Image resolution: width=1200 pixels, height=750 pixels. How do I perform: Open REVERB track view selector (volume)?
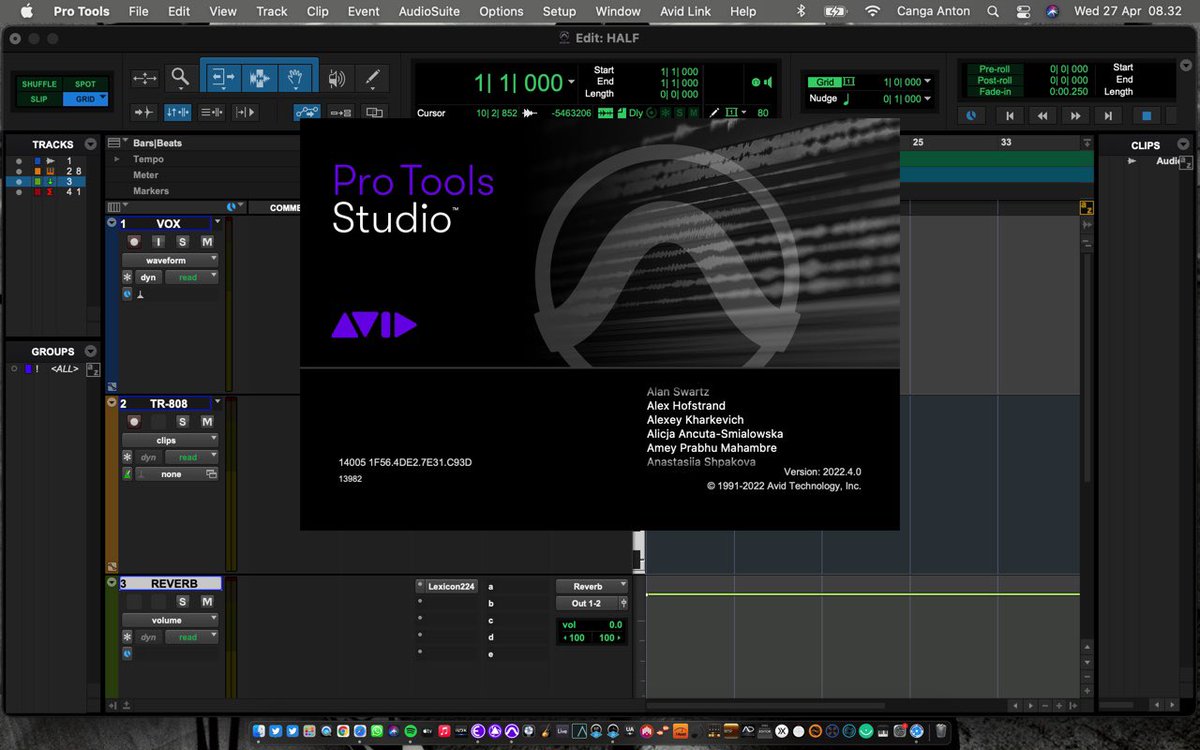tap(170, 620)
